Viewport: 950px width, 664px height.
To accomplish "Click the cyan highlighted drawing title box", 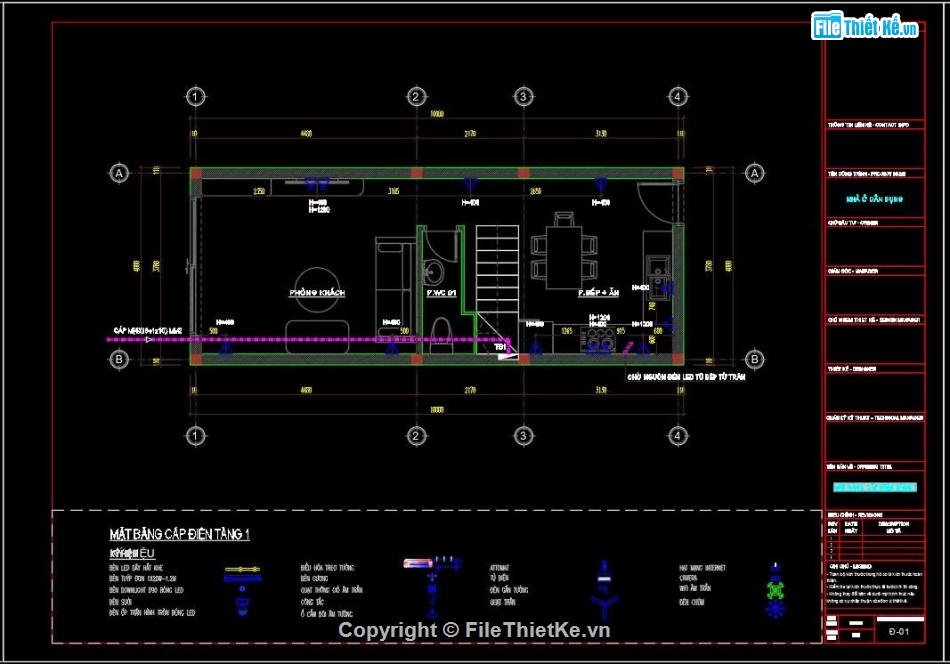I will point(873,487).
